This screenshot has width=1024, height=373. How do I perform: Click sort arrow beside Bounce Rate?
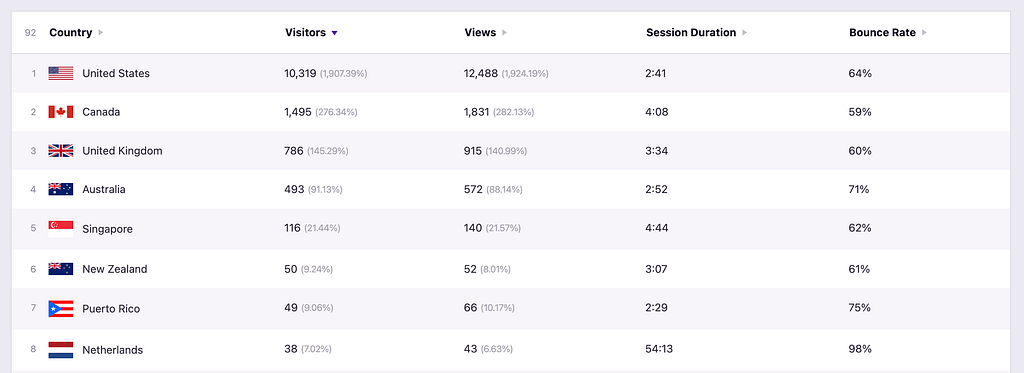click(x=924, y=33)
